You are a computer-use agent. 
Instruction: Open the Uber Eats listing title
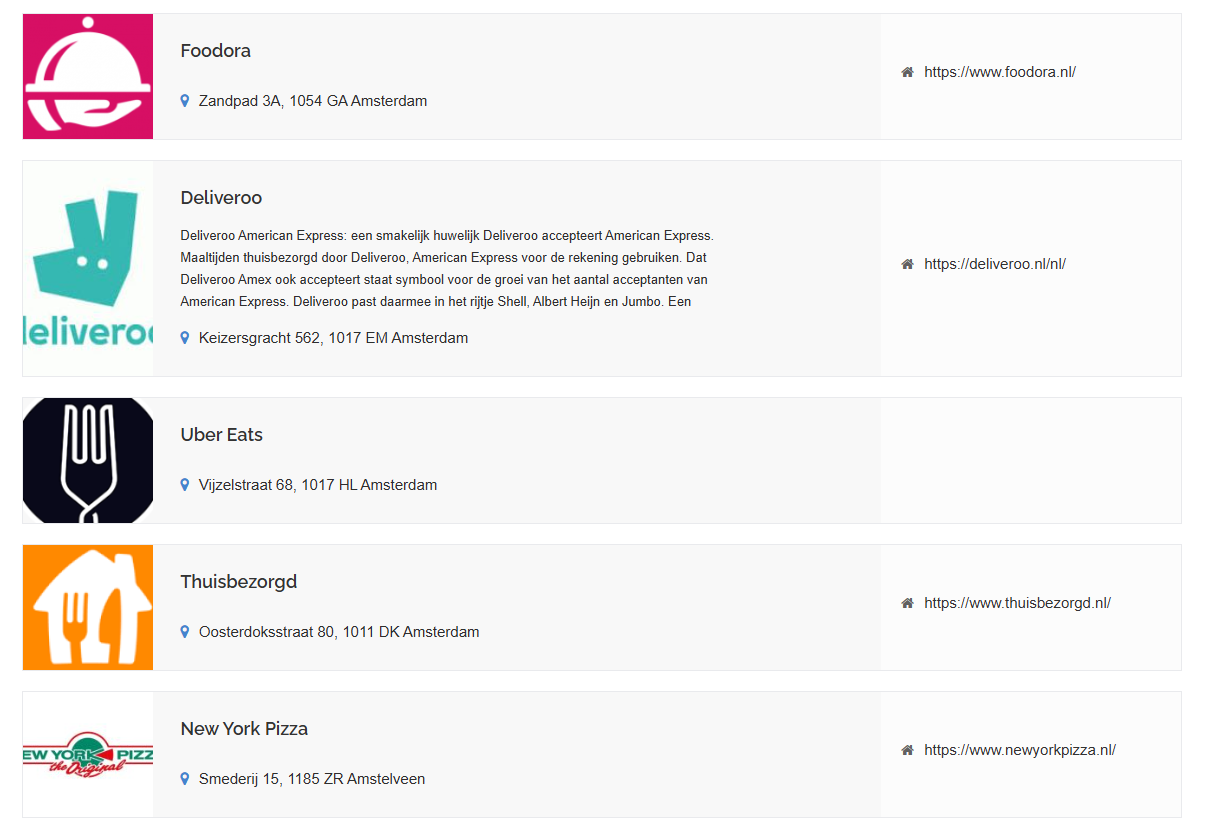221,435
